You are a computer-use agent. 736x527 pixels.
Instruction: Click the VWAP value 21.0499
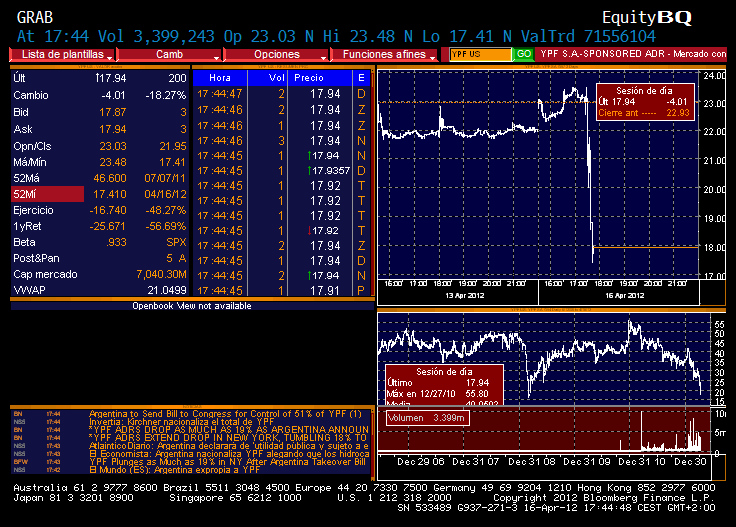[x=167, y=290]
